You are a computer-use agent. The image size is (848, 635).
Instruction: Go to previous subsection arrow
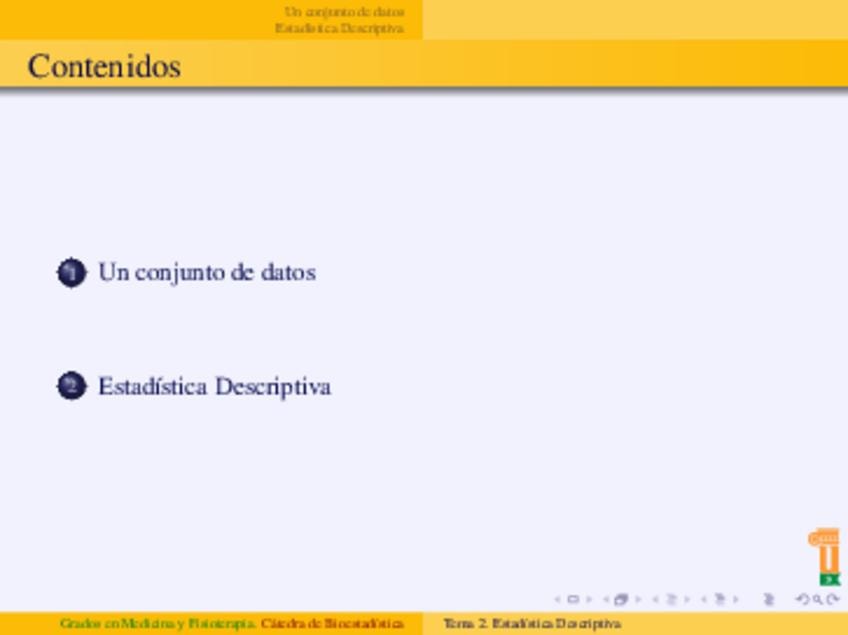[655, 599]
